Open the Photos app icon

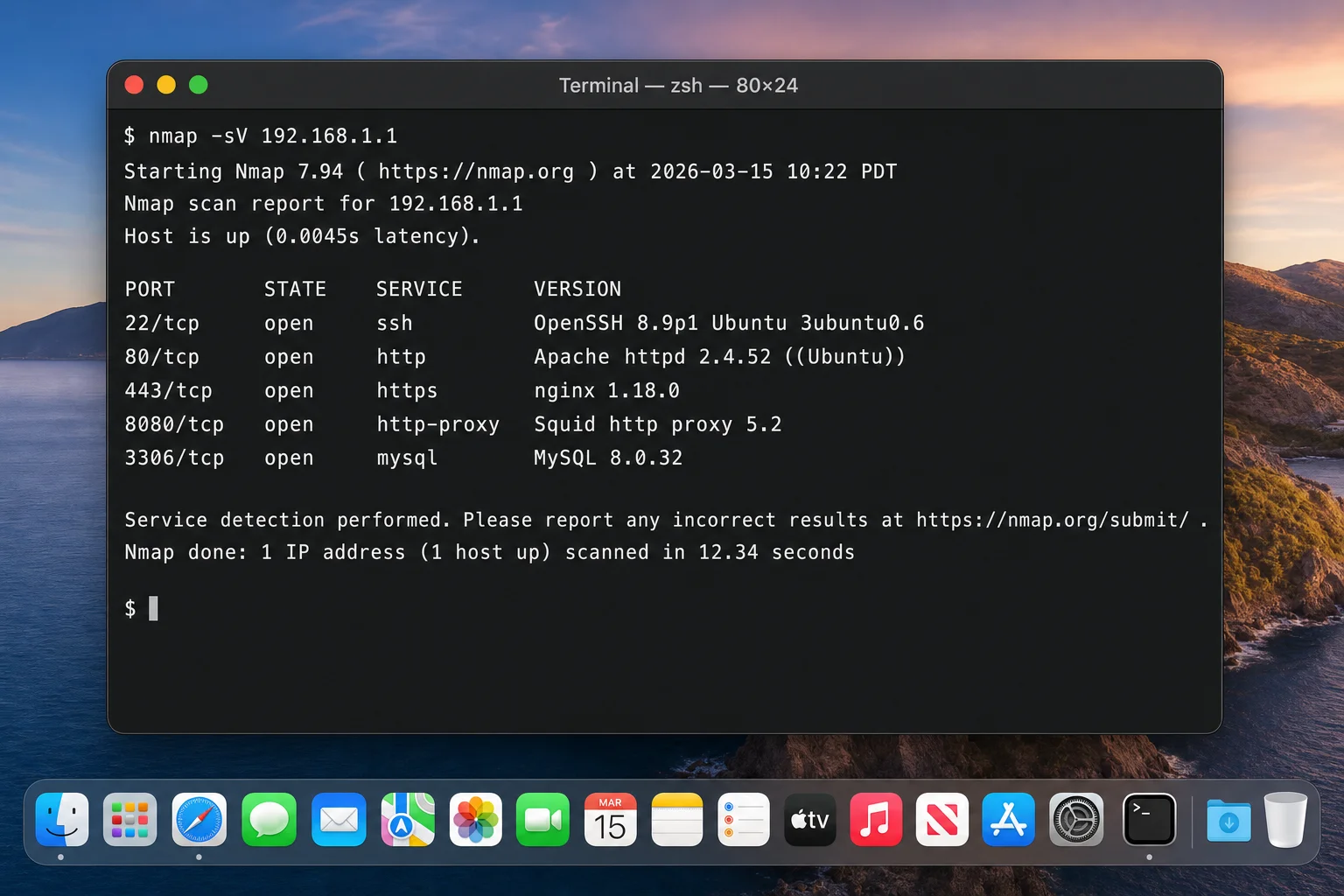[476, 820]
